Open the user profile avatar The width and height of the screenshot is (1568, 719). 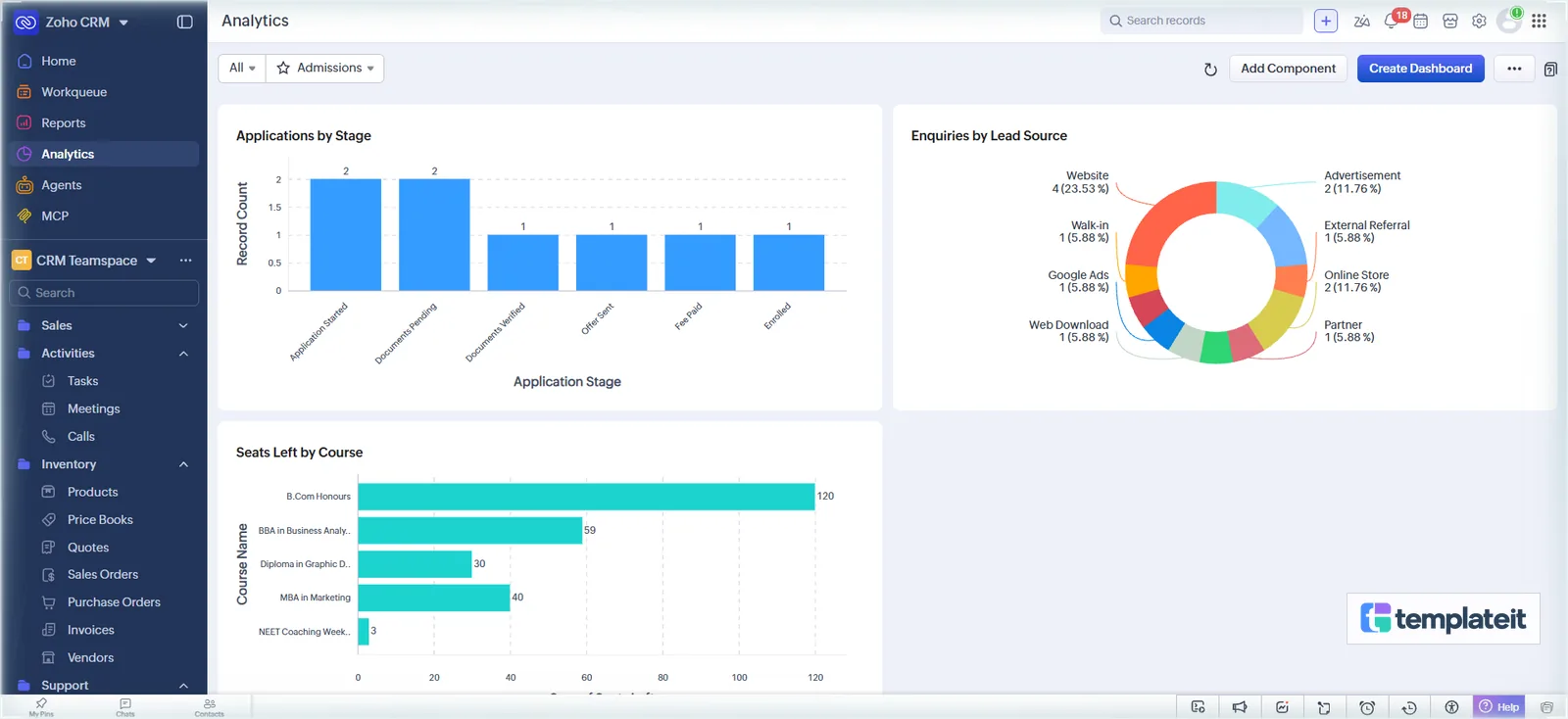click(1509, 21)
